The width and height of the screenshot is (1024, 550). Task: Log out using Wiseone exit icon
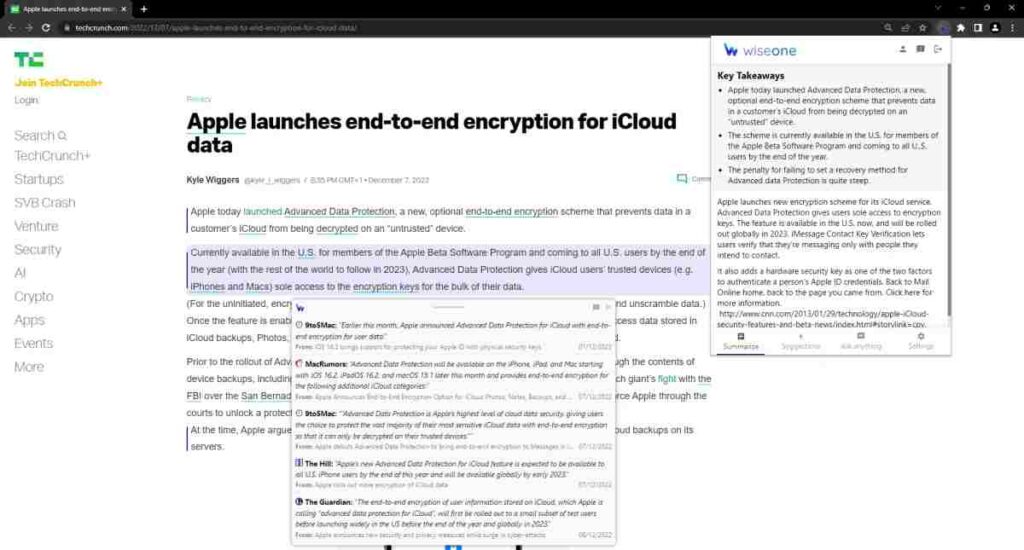click(938, 49)
